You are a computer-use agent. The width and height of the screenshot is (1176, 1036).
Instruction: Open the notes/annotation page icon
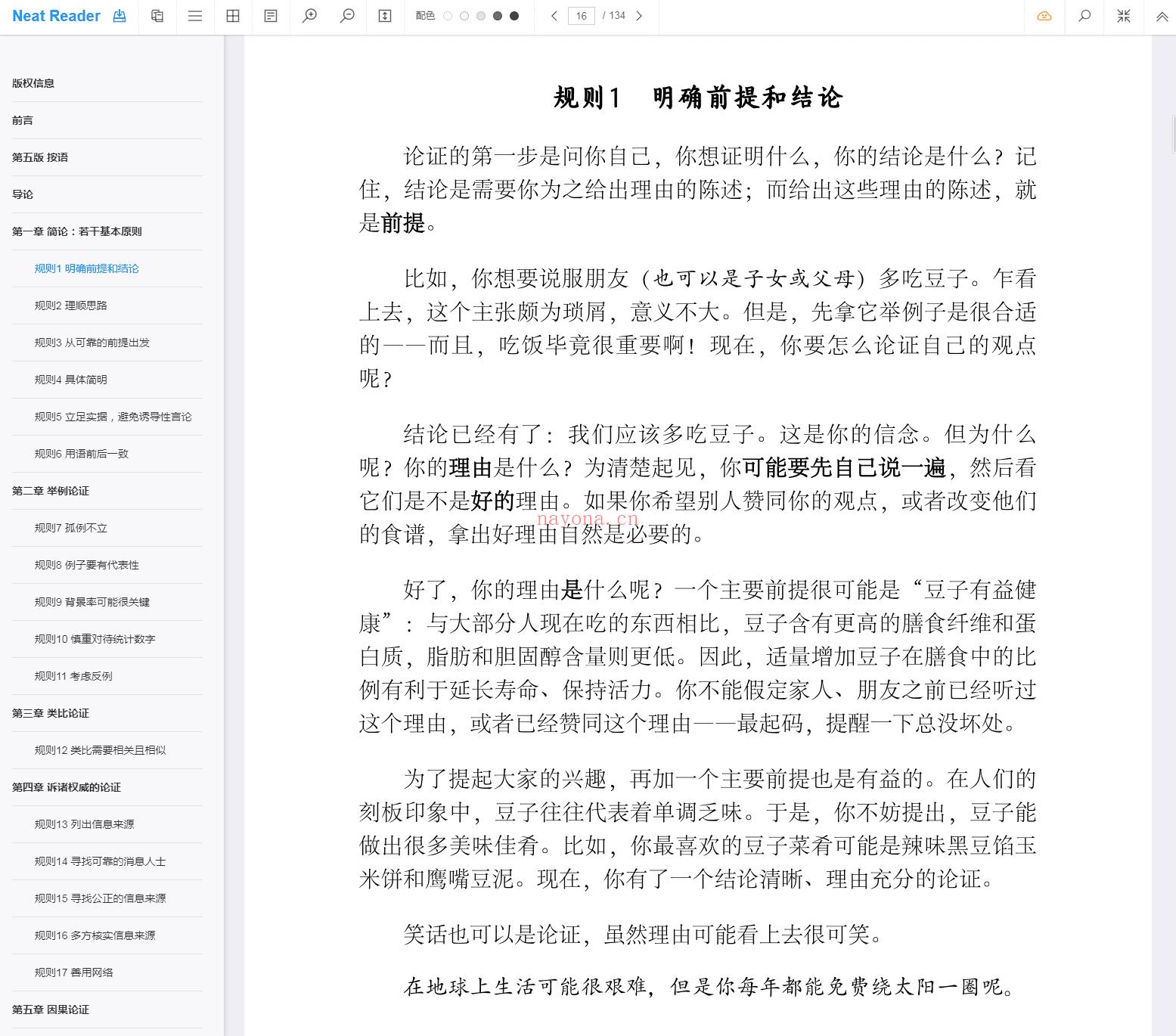271,16
